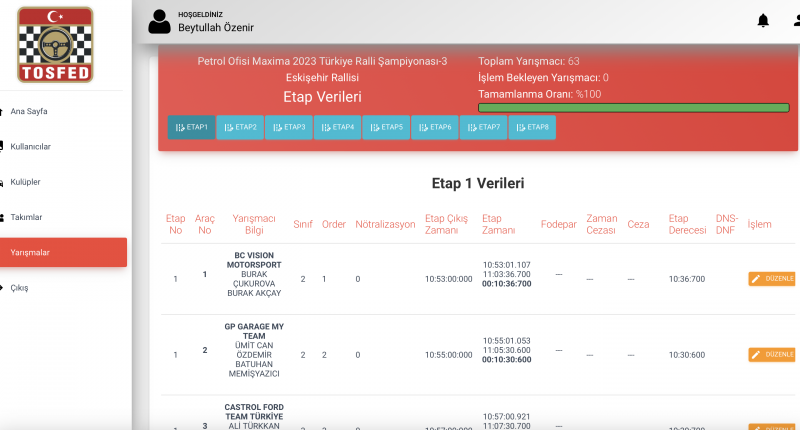Switch to the ETAP2 tab
Image resolution: width=800 pixels, height=430 pixels.
[x=240, y=127]
